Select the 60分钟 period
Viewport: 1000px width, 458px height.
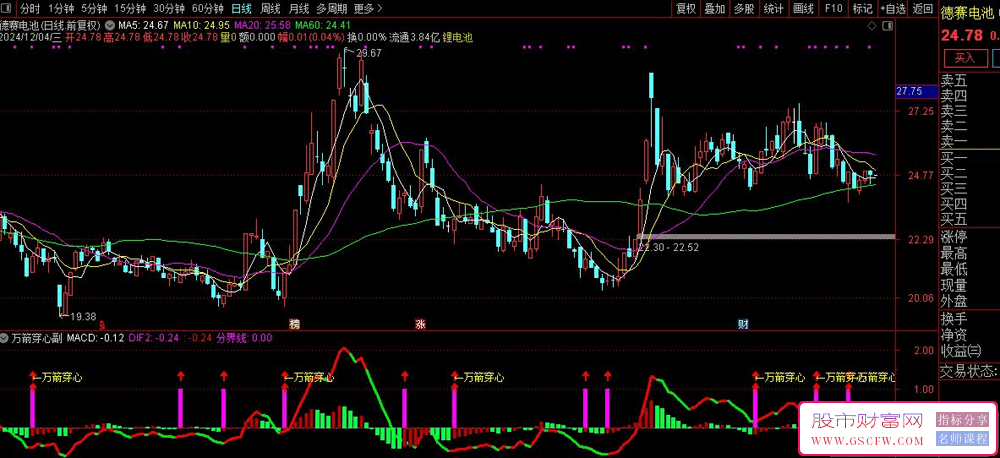coord(207,9)
